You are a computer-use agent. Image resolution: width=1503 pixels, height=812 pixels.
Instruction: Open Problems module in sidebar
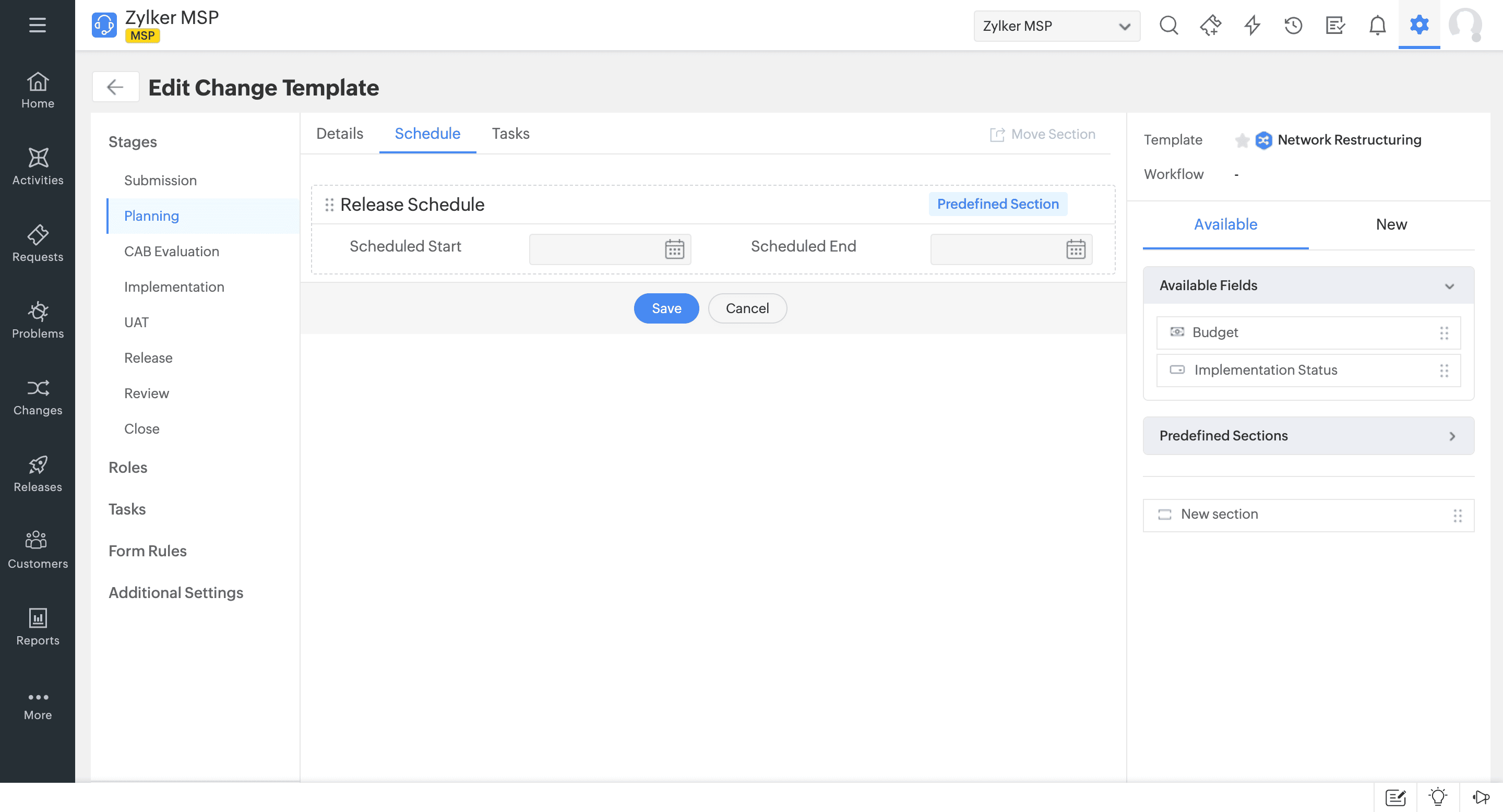pyautogui.click(x=38, y=320)
